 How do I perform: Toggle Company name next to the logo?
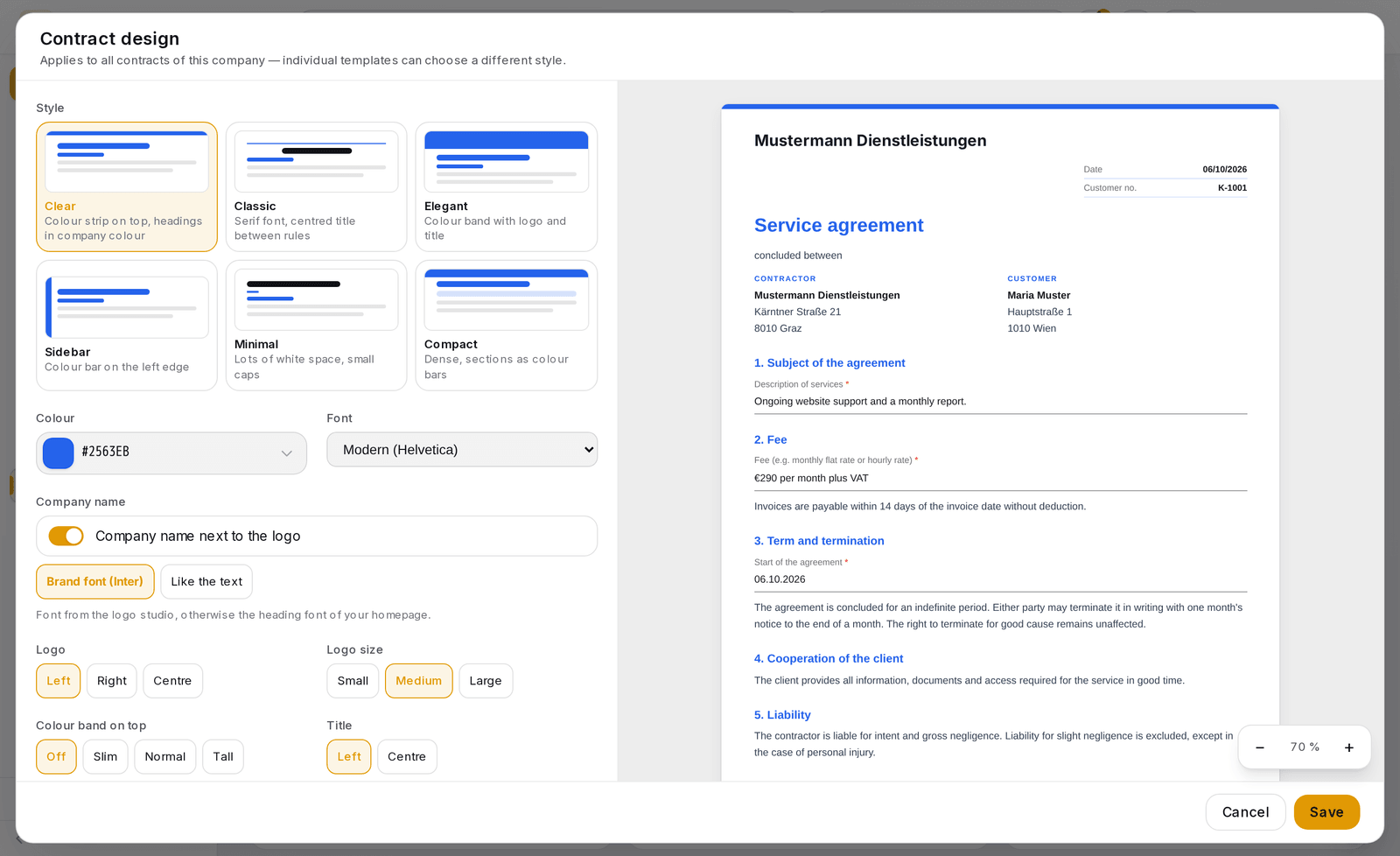coord(66,536)
